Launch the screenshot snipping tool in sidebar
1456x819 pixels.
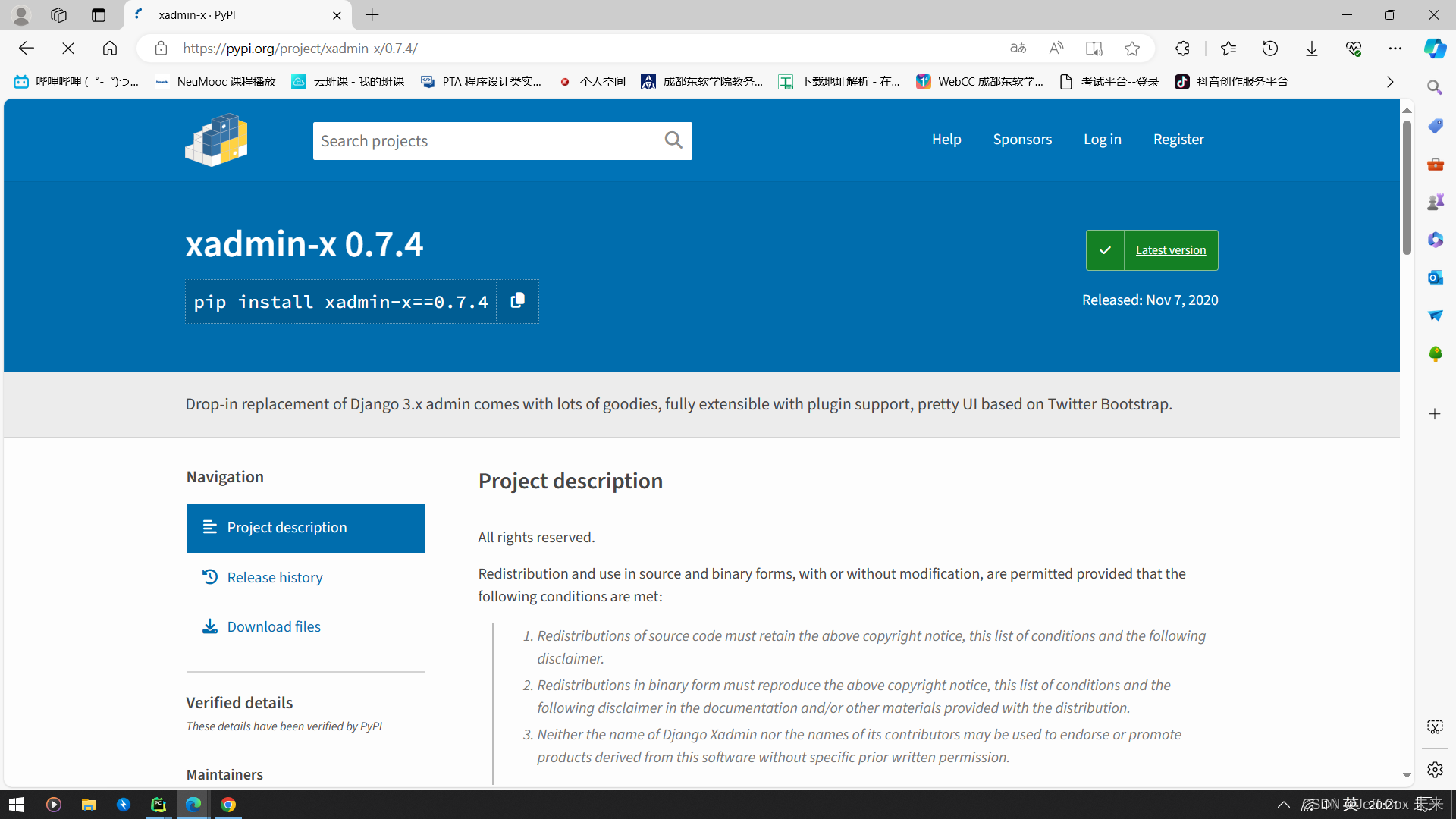click(1435, 726)
